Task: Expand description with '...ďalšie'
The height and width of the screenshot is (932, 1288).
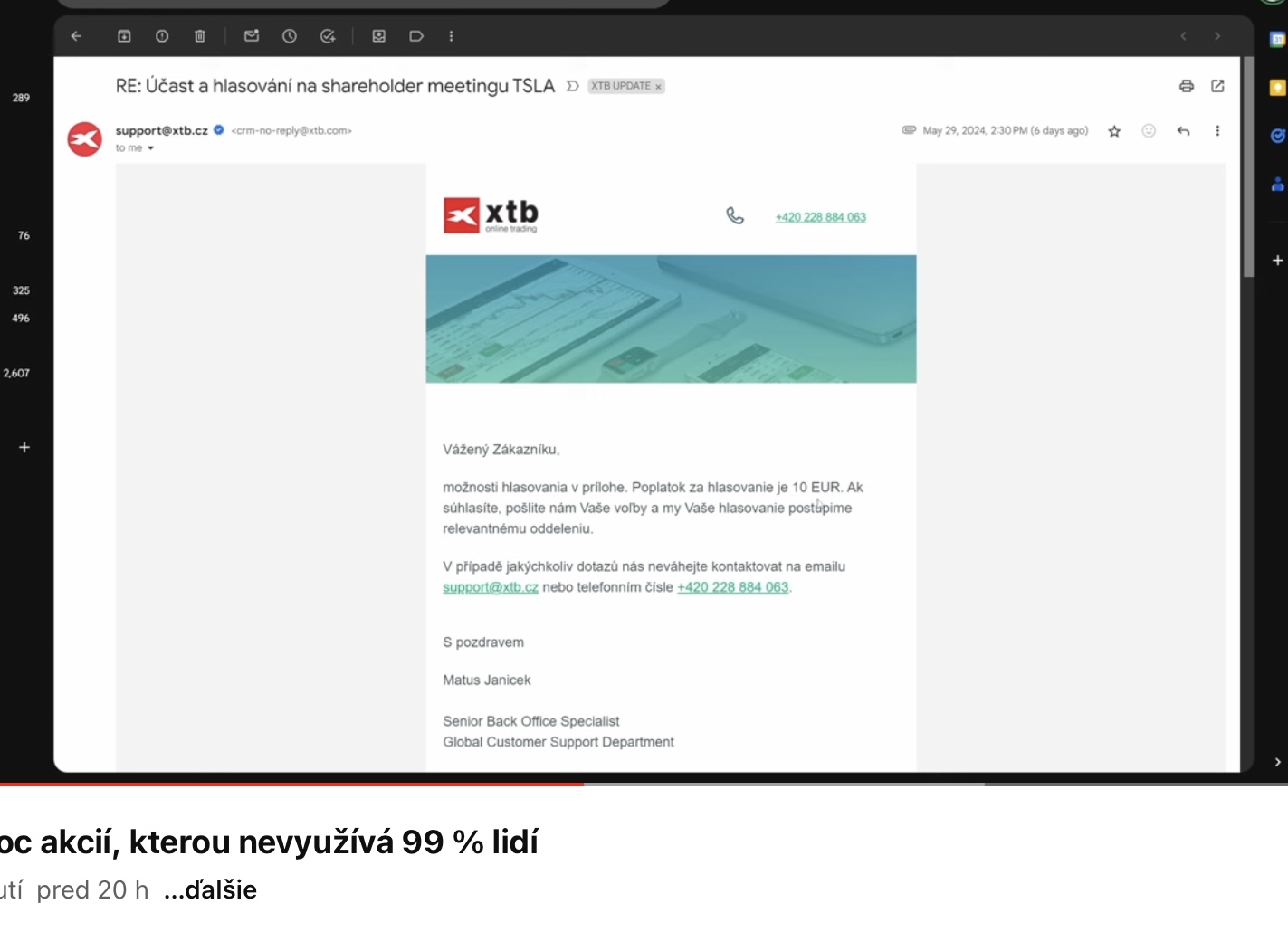Action: point(210,890)
